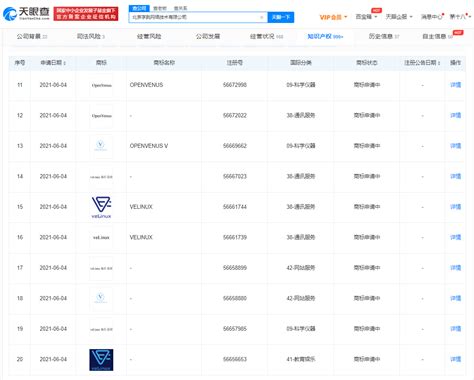The height and width of the screenshot is (380, 474).
Task: Select the 42-网站服务 cell in row 17
Action: (x=301, y=268)
